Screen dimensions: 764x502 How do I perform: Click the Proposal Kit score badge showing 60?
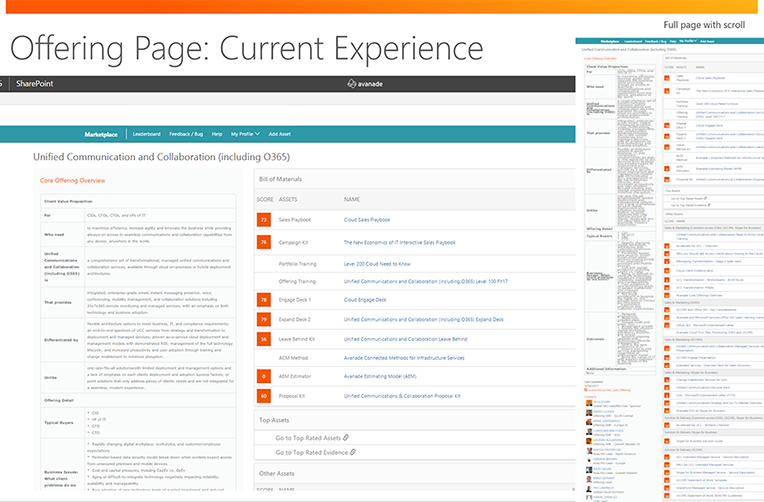point(264,396)
